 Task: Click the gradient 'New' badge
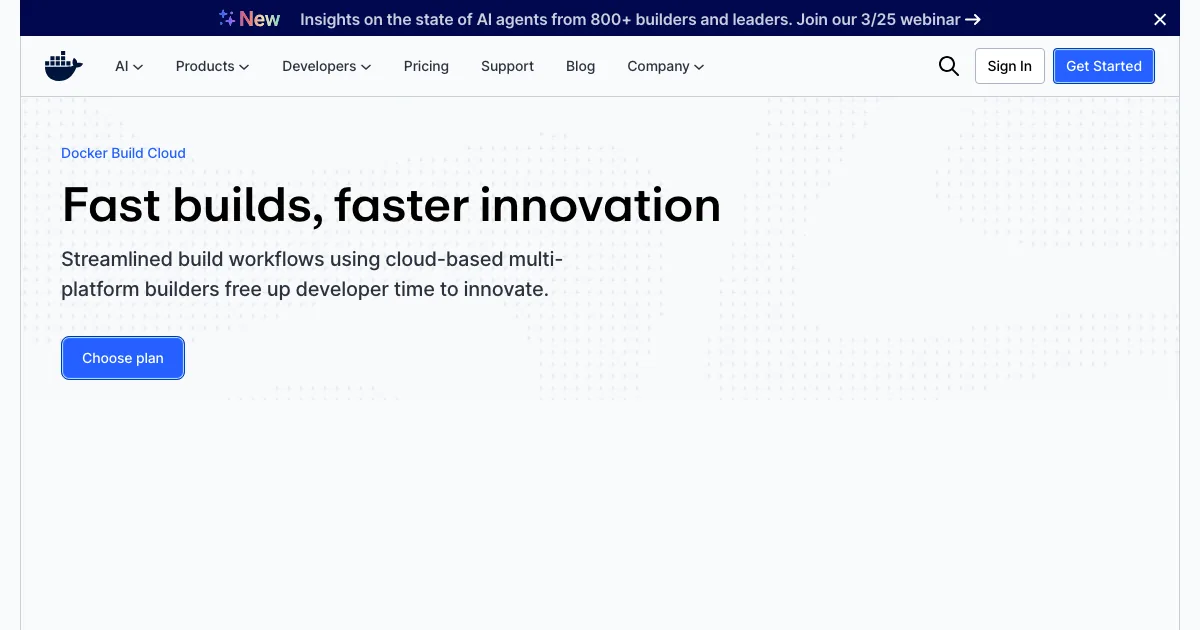260,19
